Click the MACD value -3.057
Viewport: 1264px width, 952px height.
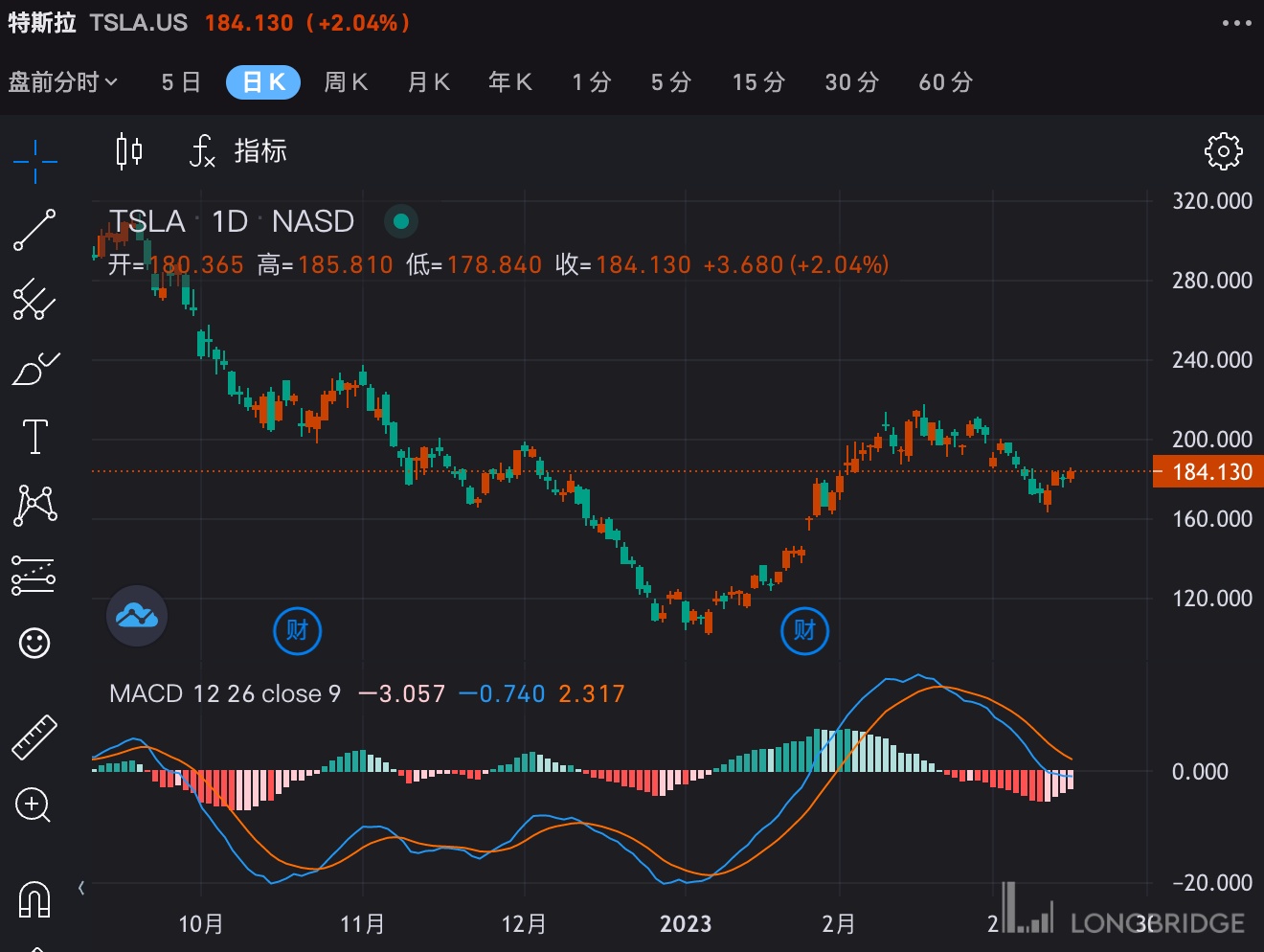click(x=402, y=693)
